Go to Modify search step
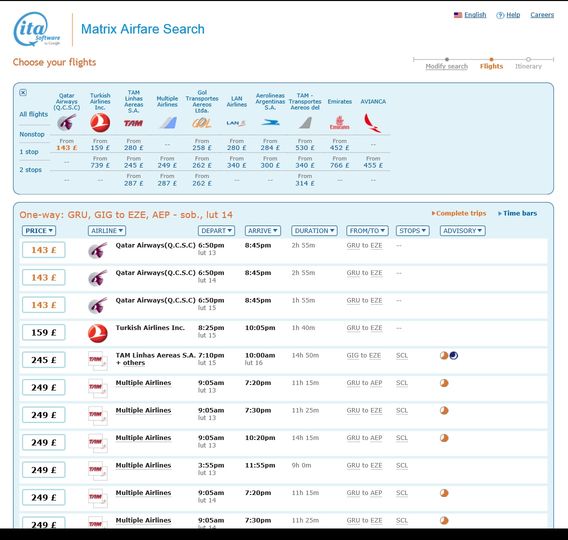This screenshot has height=540, width=568. click(447, 66)
